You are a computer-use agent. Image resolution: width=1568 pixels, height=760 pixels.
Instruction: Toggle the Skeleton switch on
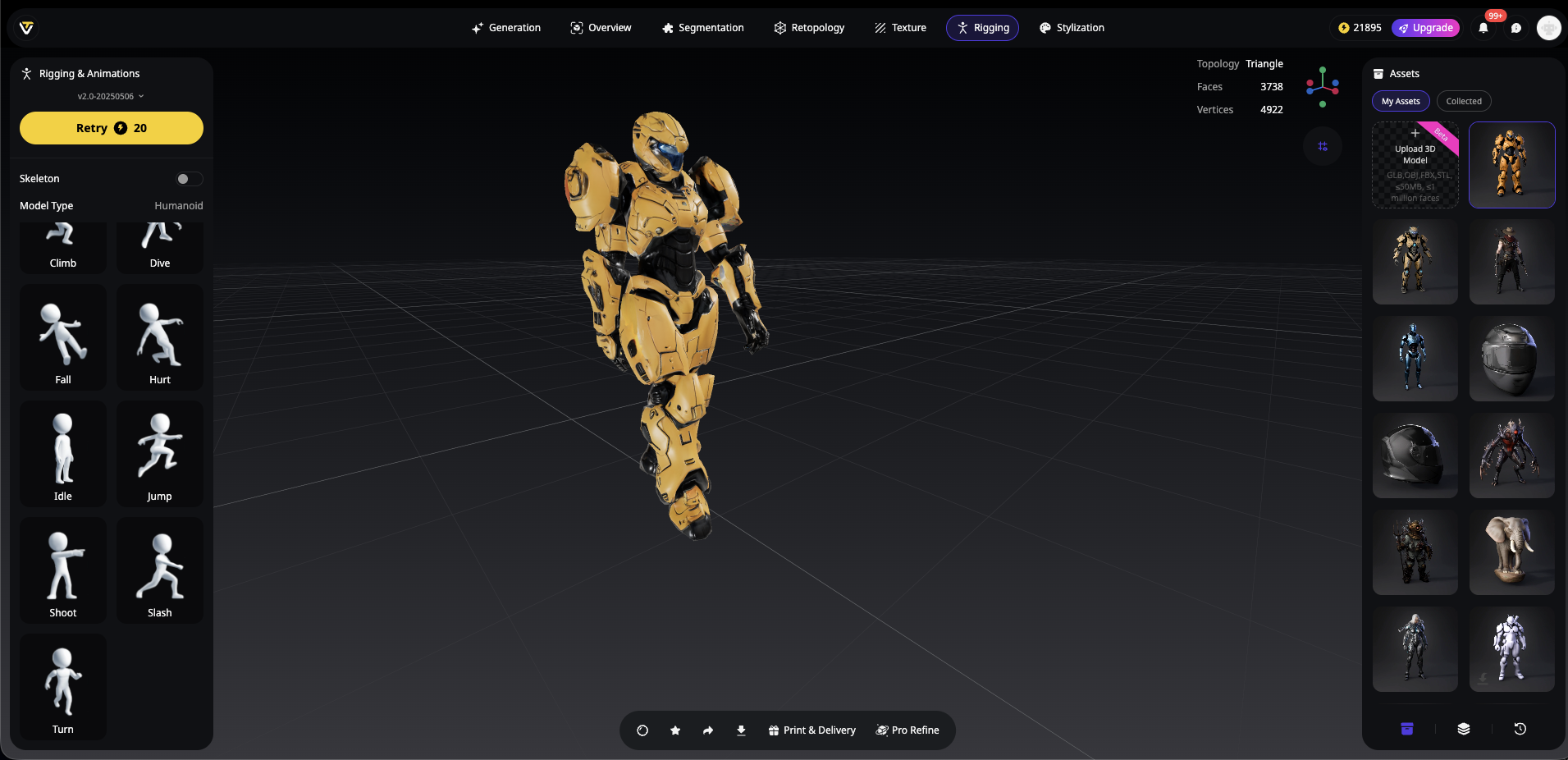pyautogui.click(x=189, y=179)
